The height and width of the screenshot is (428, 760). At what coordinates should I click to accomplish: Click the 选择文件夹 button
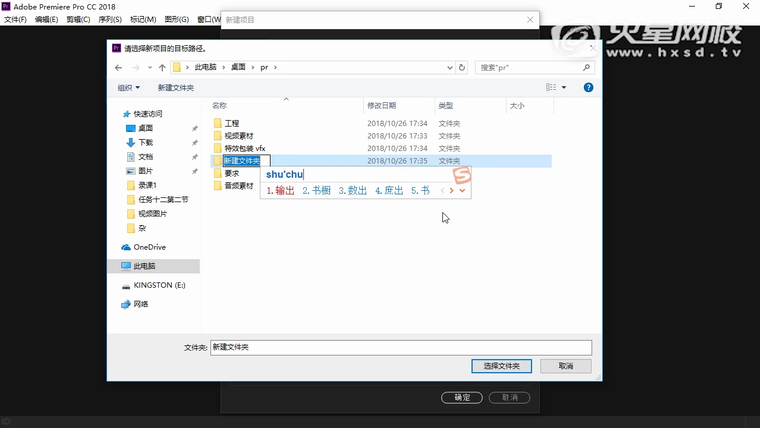click(x=501, y=366)
